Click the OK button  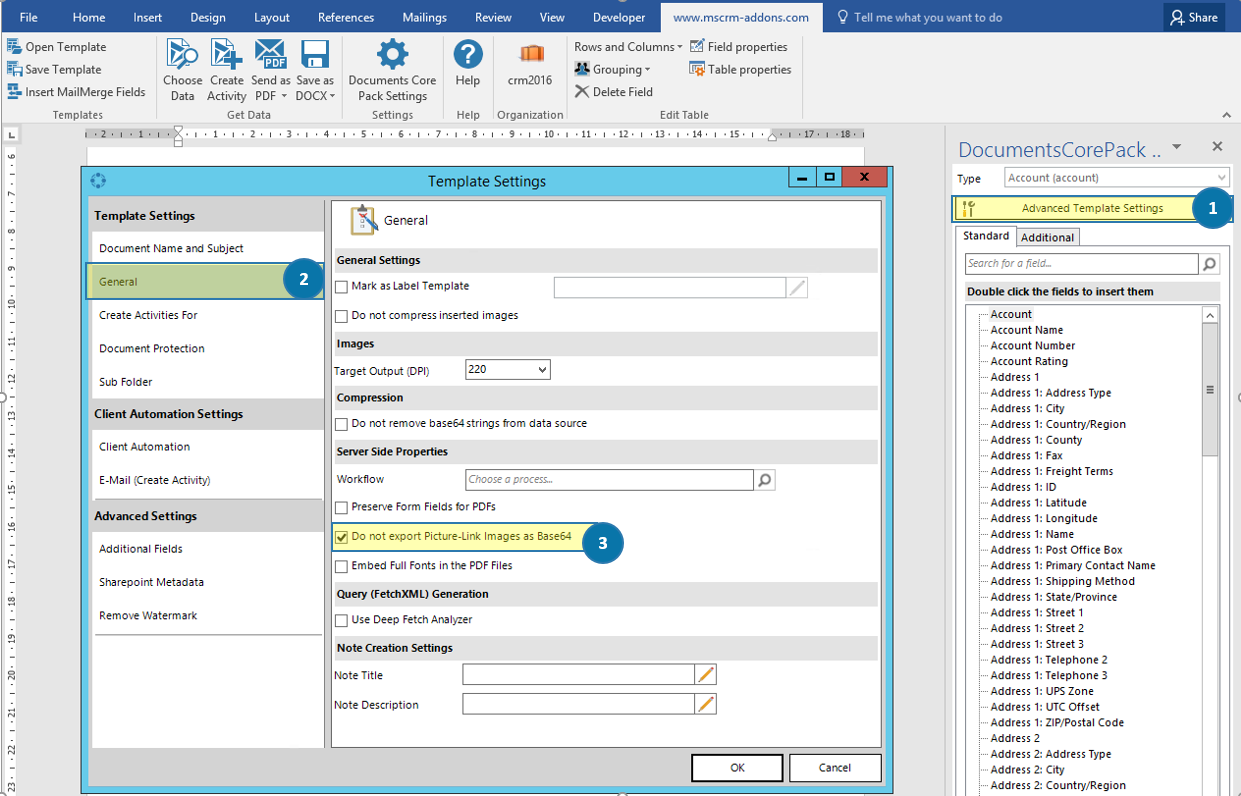click(737, 768)
